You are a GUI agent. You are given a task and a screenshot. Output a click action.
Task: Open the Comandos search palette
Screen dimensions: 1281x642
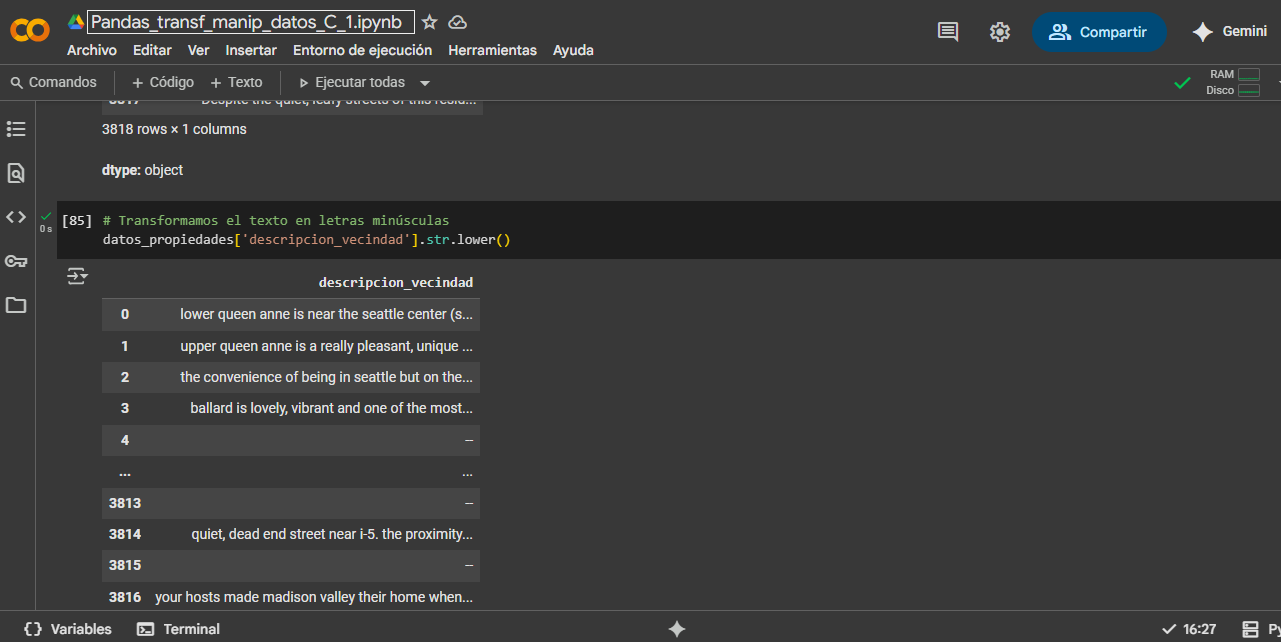(54, 82)
